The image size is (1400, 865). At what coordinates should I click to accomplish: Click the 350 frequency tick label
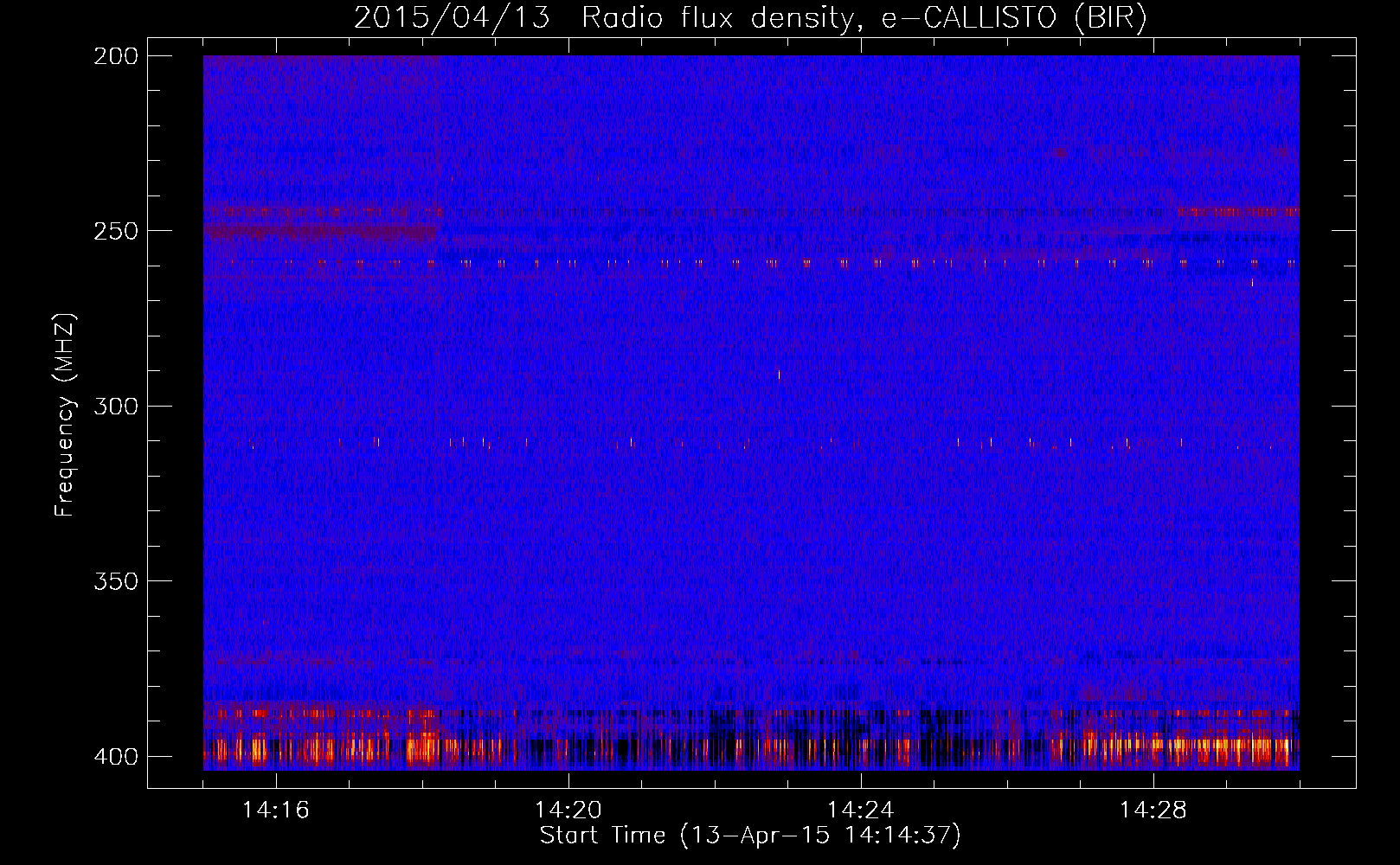click(116, 581)
